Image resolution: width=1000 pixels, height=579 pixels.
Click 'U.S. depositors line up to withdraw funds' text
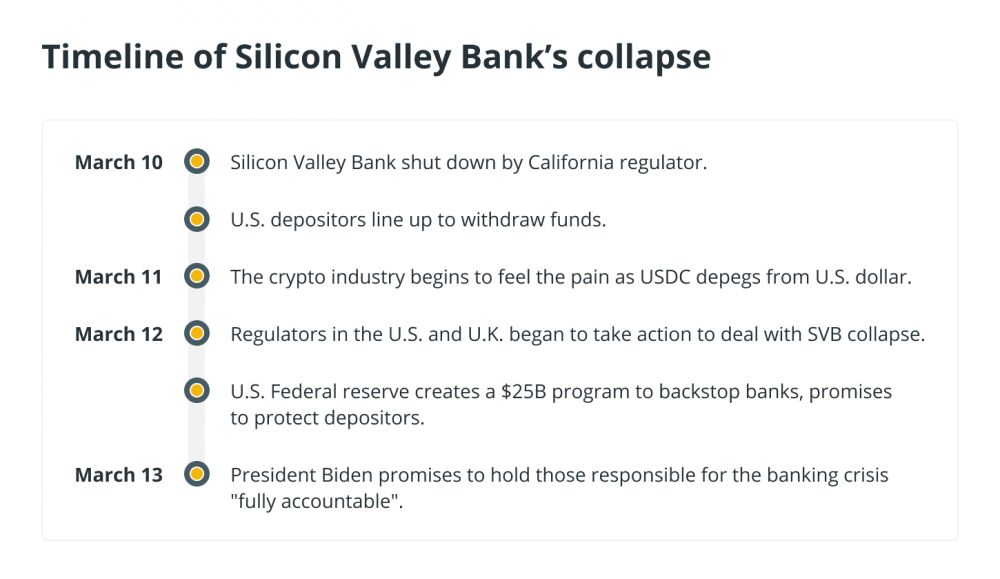coord(418,219)
